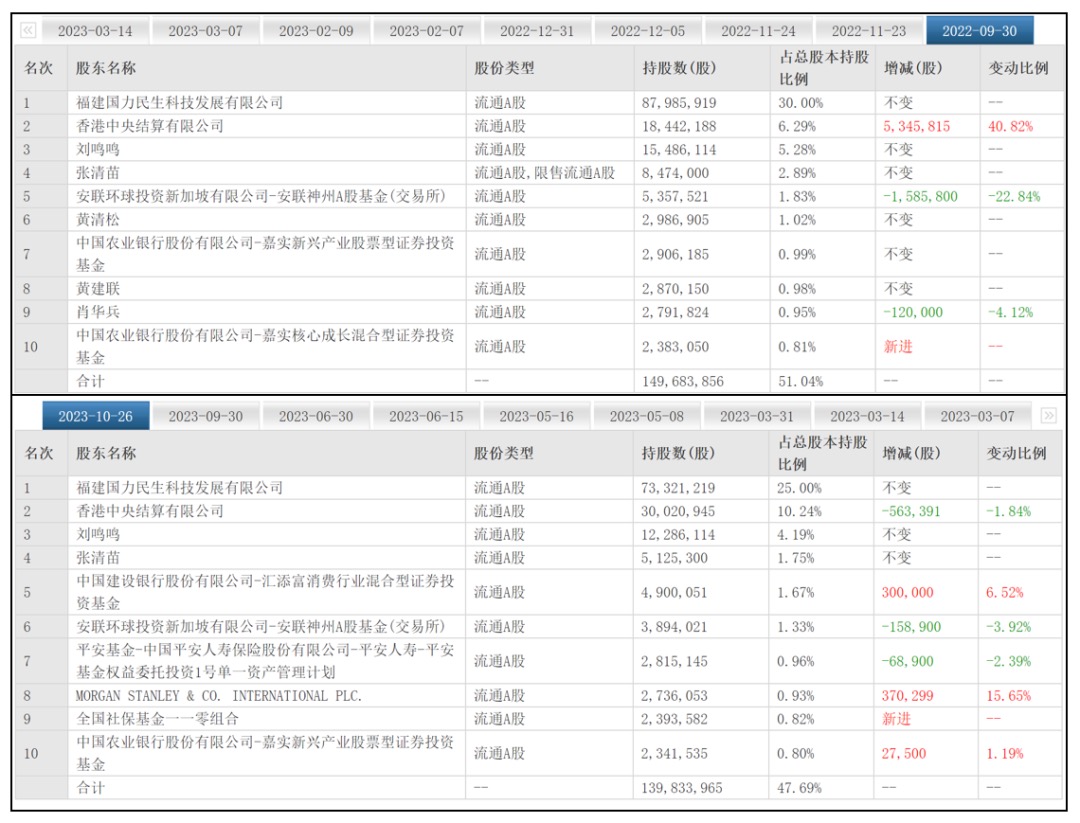Image resolution: width=1080 pixels, height=823 pixels.
Task: Click the 合计 total row 139,833,965 cell
Action: coord(682,788)
